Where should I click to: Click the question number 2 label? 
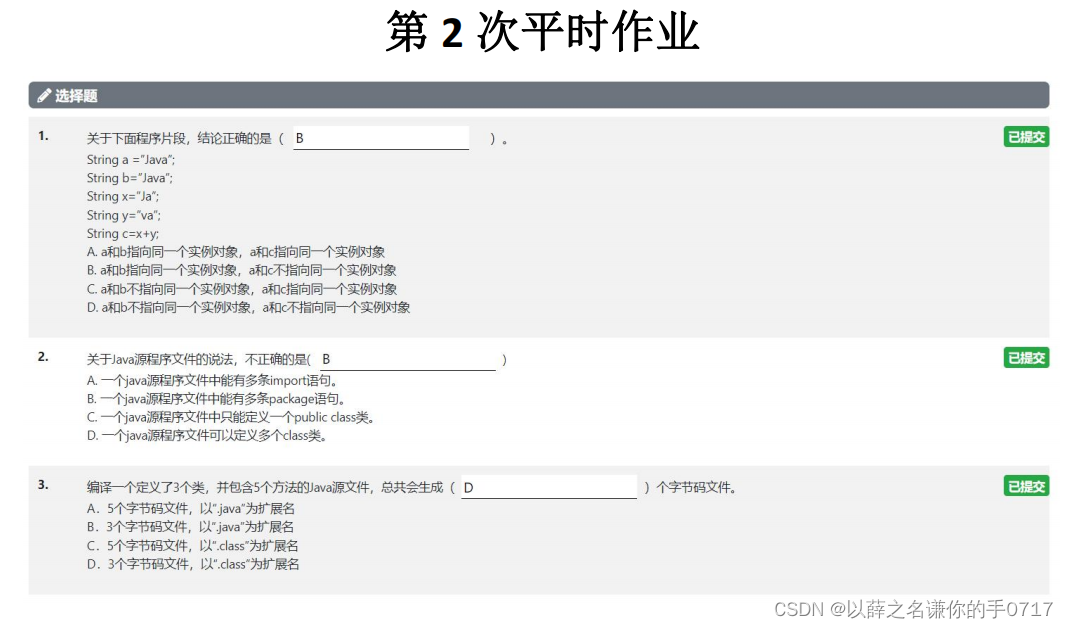[x=41, y=356]
